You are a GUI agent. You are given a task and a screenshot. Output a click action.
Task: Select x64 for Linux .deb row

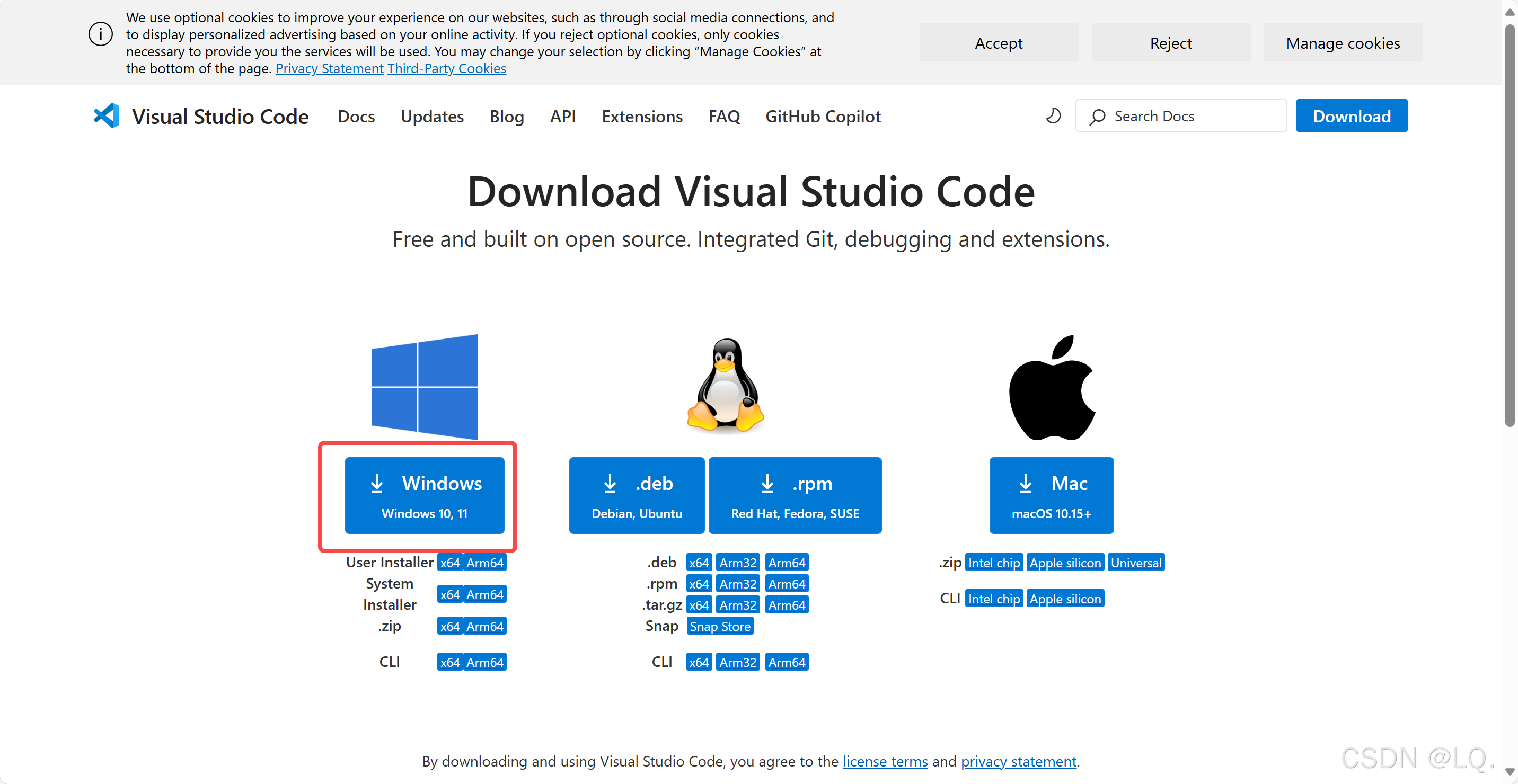point(699,563)
